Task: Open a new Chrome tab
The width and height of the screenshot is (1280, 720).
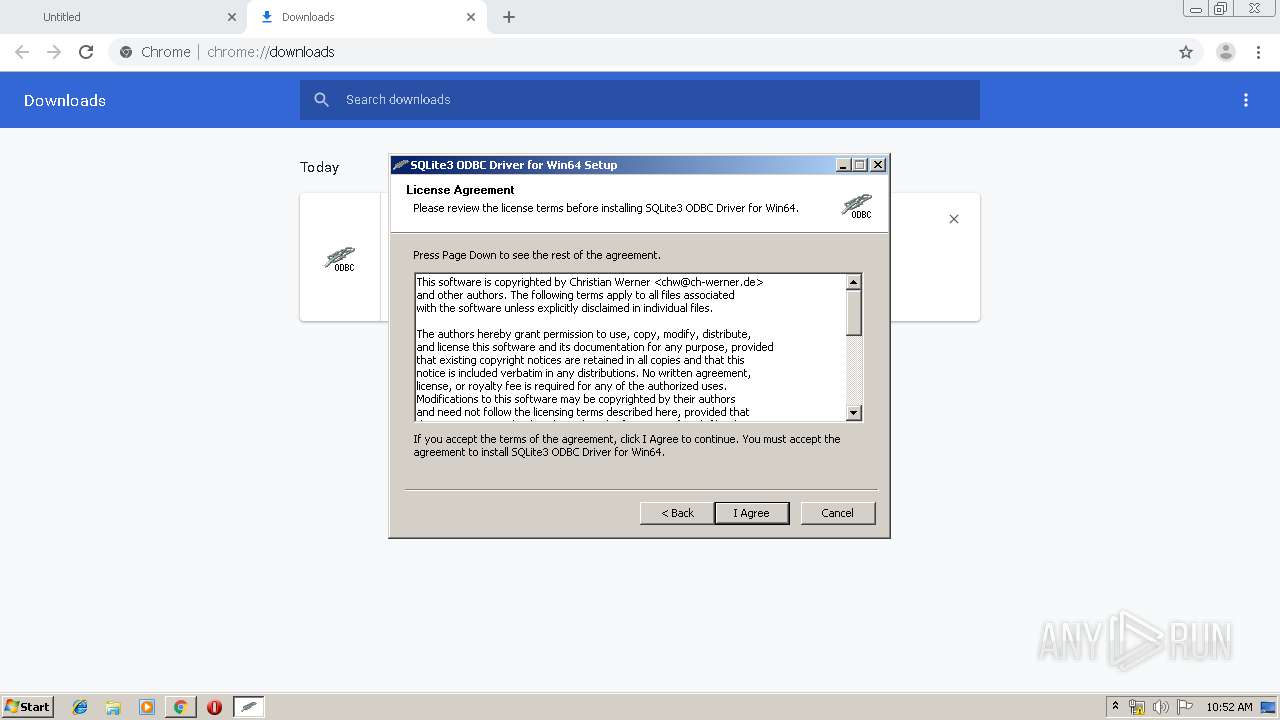Action: pyautogui.click(x=509, y=17)
